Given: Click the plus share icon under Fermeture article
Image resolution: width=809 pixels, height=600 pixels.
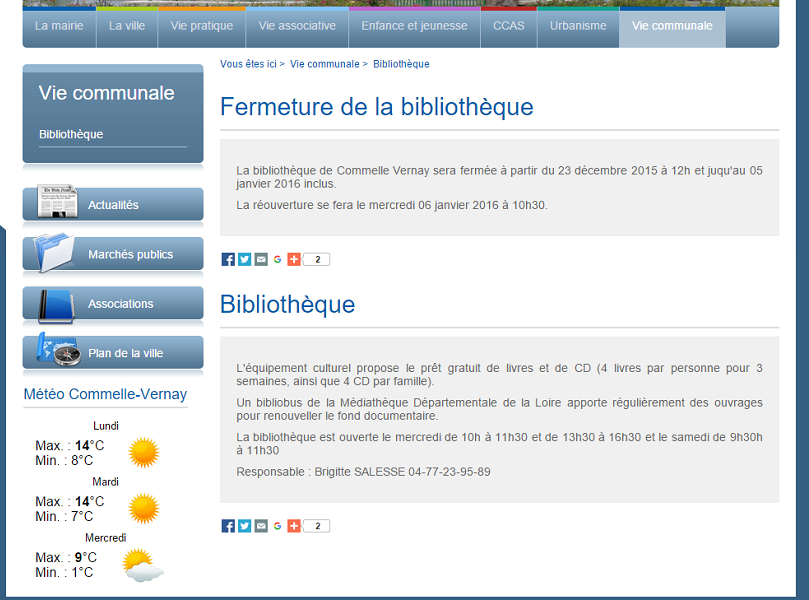Looking at the screenshot, I should 294,259.
